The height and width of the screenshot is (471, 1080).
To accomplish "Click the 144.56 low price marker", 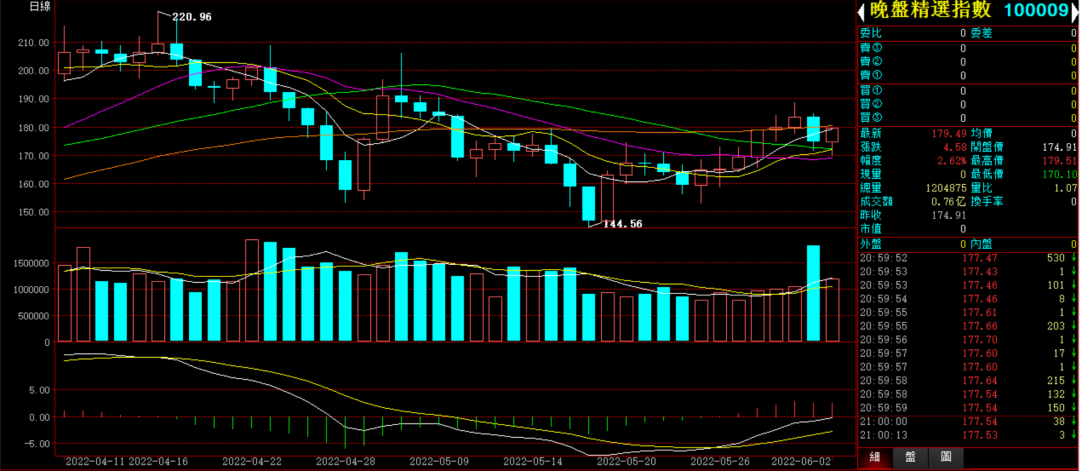I will (x=623, y=224).
